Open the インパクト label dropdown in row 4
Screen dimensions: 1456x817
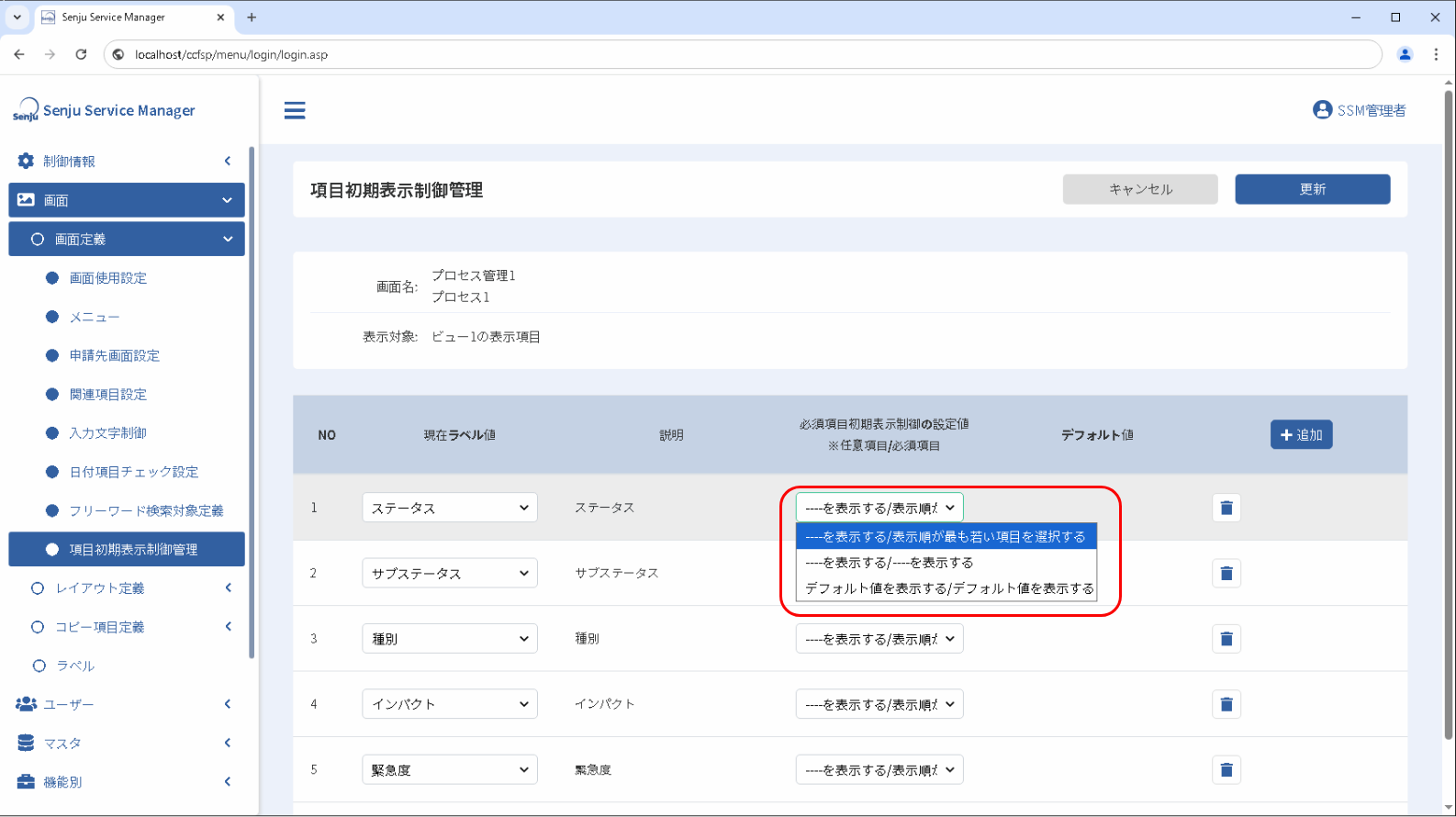[x=450, y=705]
